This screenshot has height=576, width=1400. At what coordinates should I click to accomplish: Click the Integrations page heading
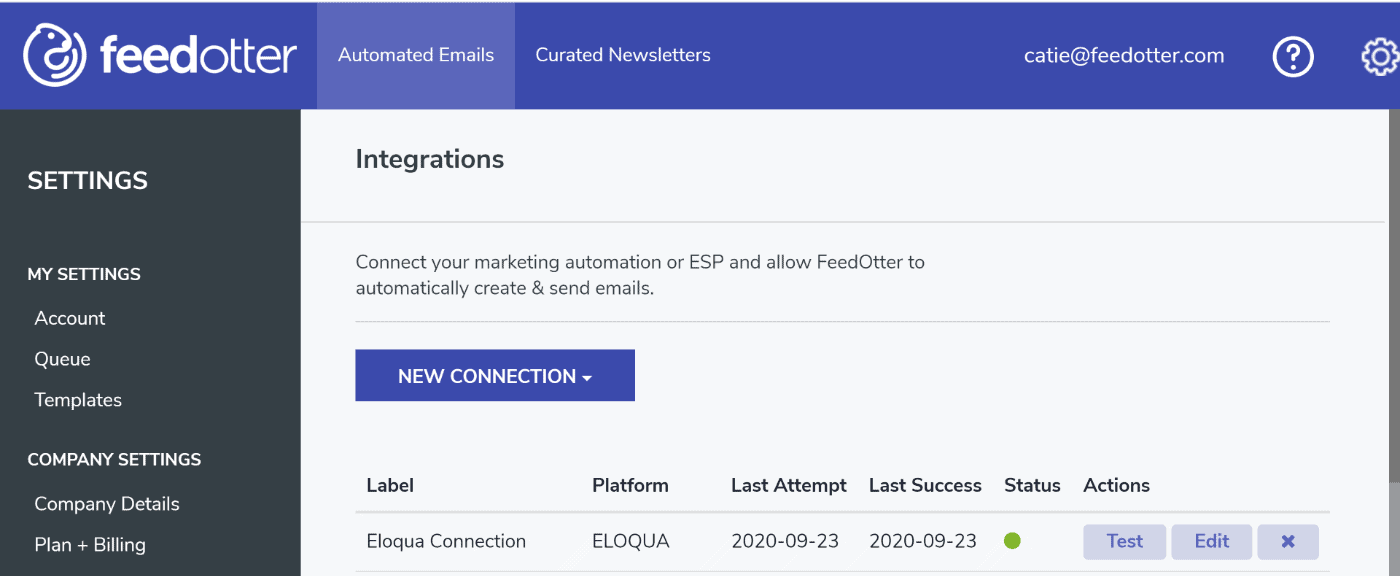430,159
